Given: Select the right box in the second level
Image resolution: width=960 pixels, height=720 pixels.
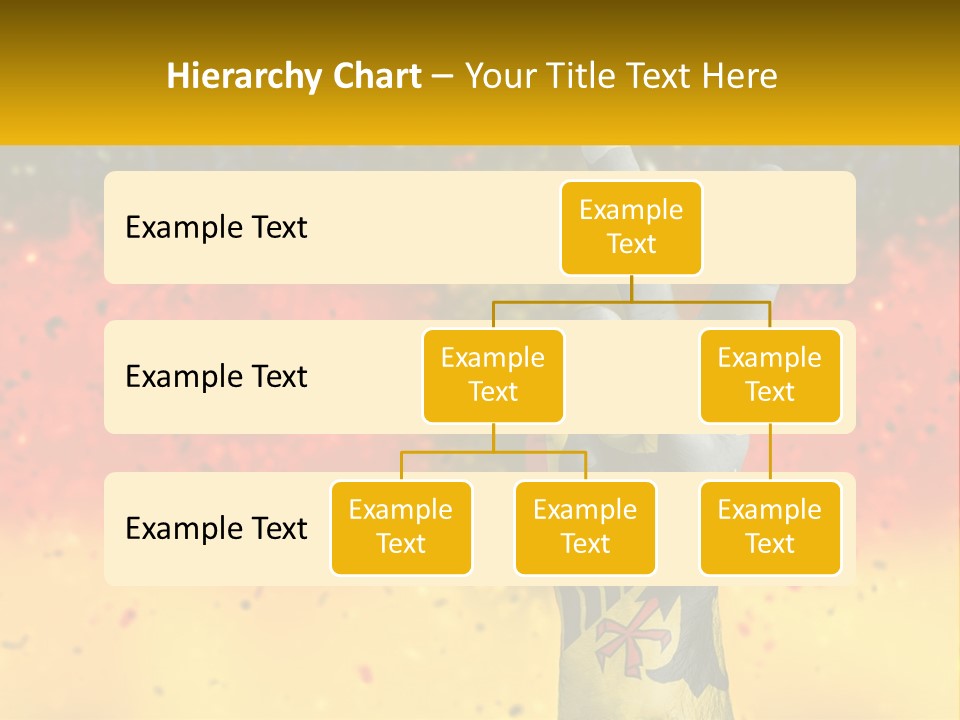Looking at the screenshot, I should point(770,375).
